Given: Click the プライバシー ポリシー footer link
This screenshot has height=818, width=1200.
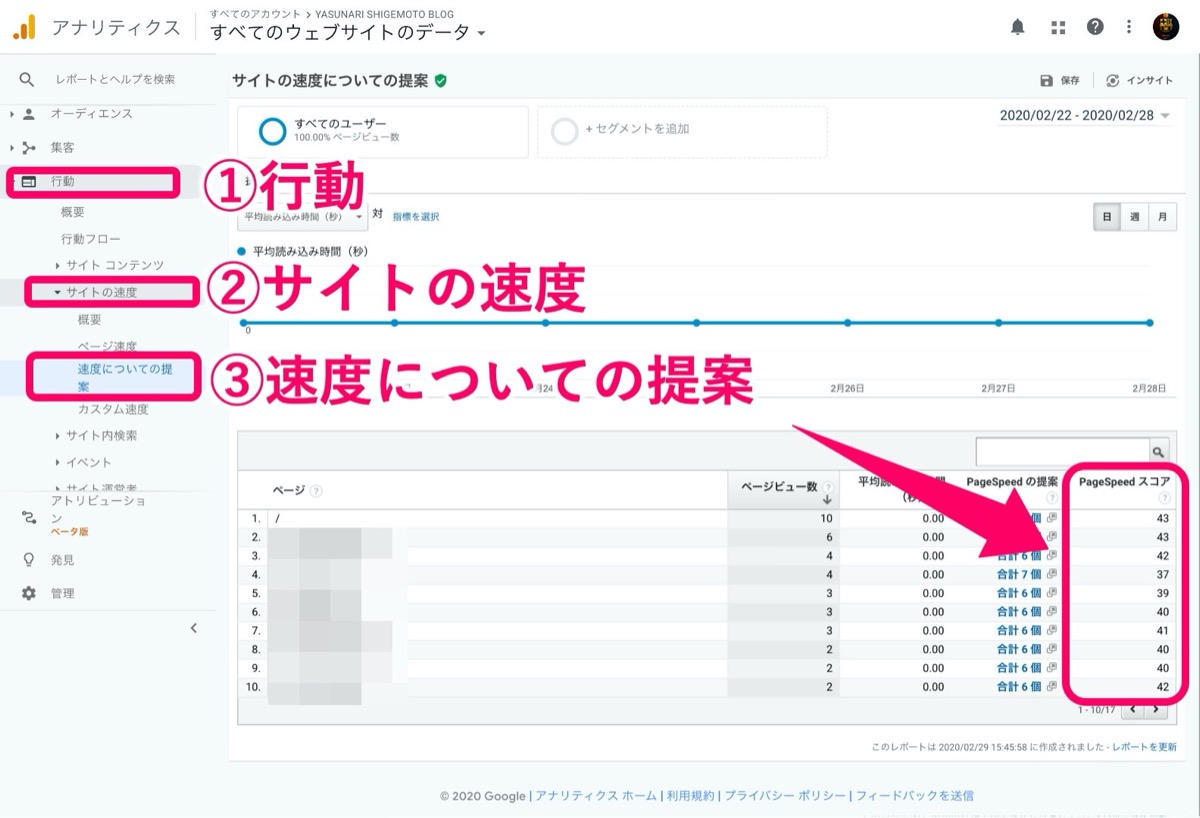Looking at the screenshot, I should click(x=785, y=796).
